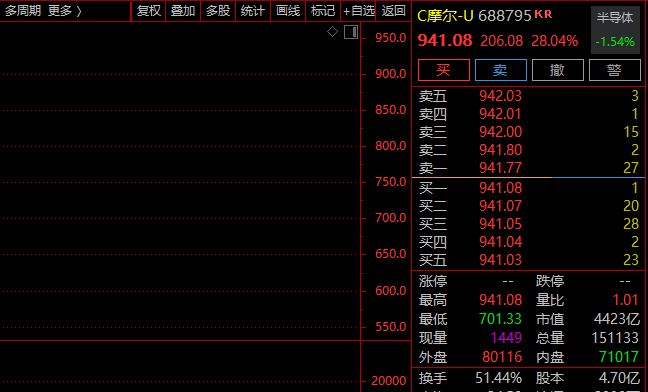The width and height of the screenshot is (648, 392).
Task: Click the 警 alert button
Action: pos(615,70)
